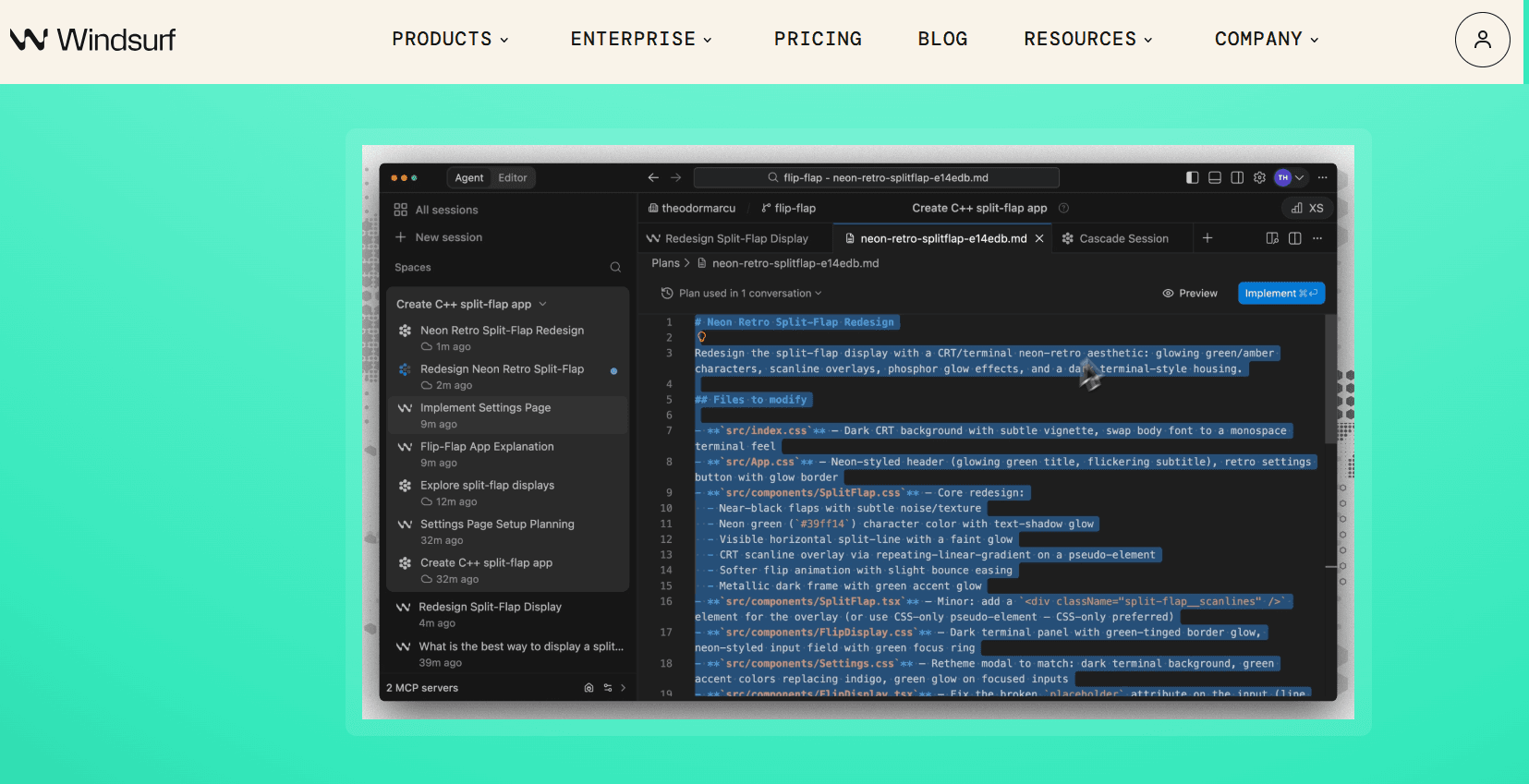1529x784 pixels.
Task: Toggle the secondary sidebar layout icon
Action: pos(1237,177)
